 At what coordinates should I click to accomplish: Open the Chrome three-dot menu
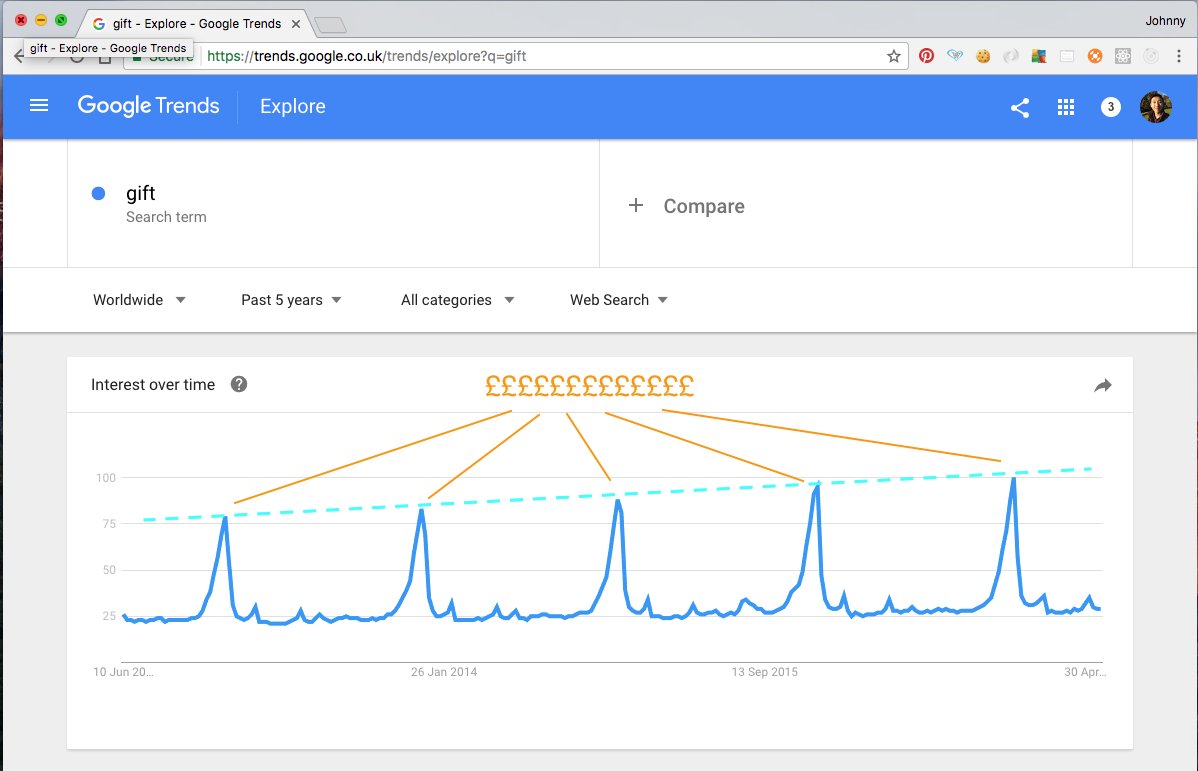[x=1179, y=56]
